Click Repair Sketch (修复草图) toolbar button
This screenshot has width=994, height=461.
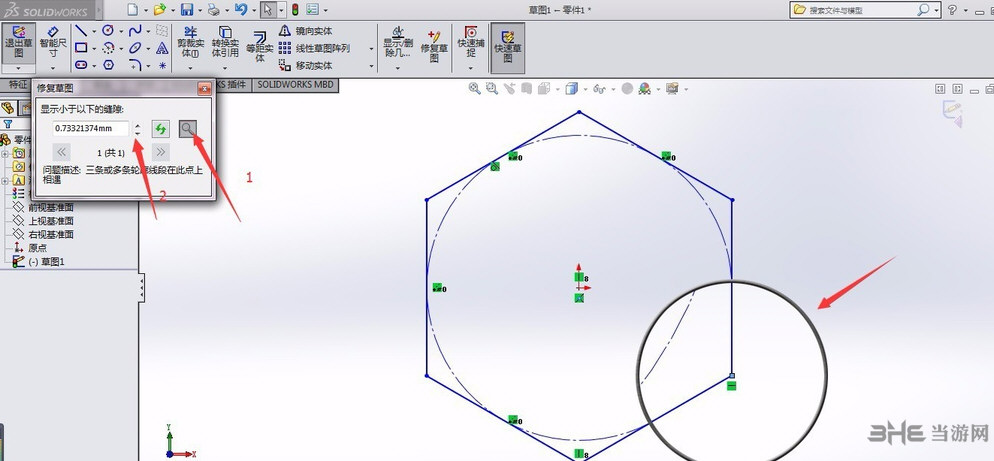coord(434,46)
